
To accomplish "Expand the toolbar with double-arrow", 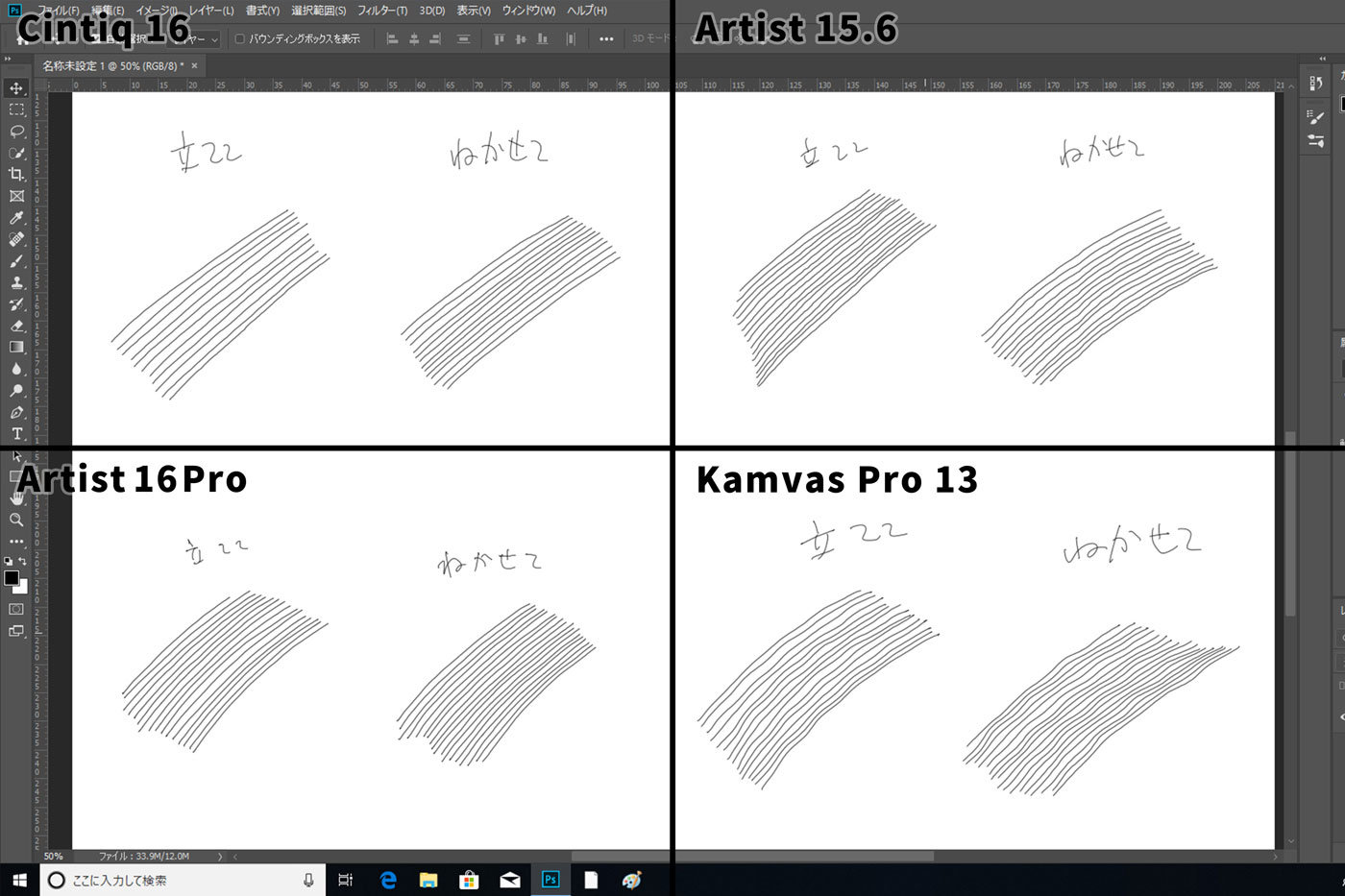I will tap(9, 60).
